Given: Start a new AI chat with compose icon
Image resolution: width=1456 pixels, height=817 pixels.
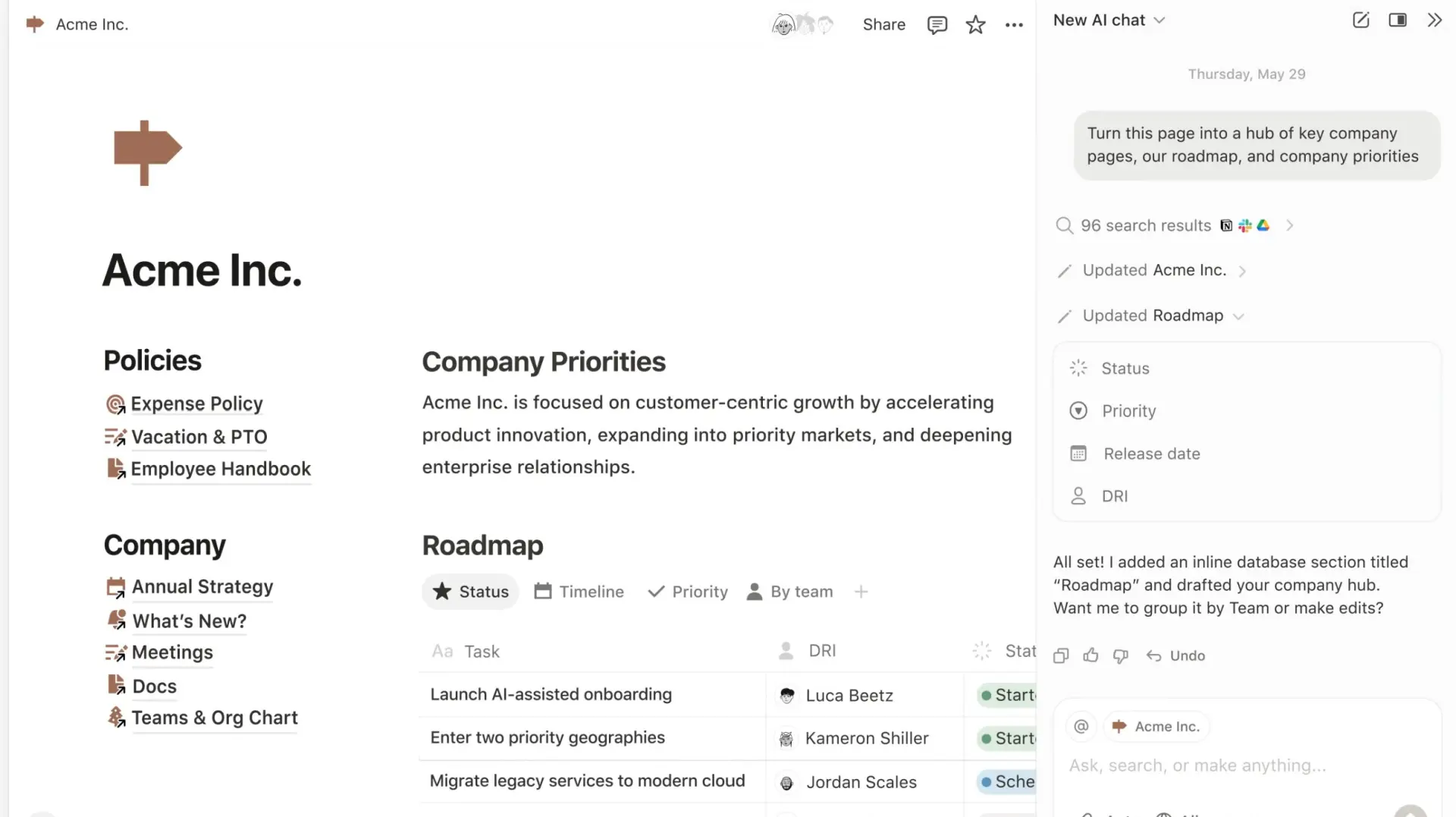Looking at the screenshot, I should tap(1360, 20).
